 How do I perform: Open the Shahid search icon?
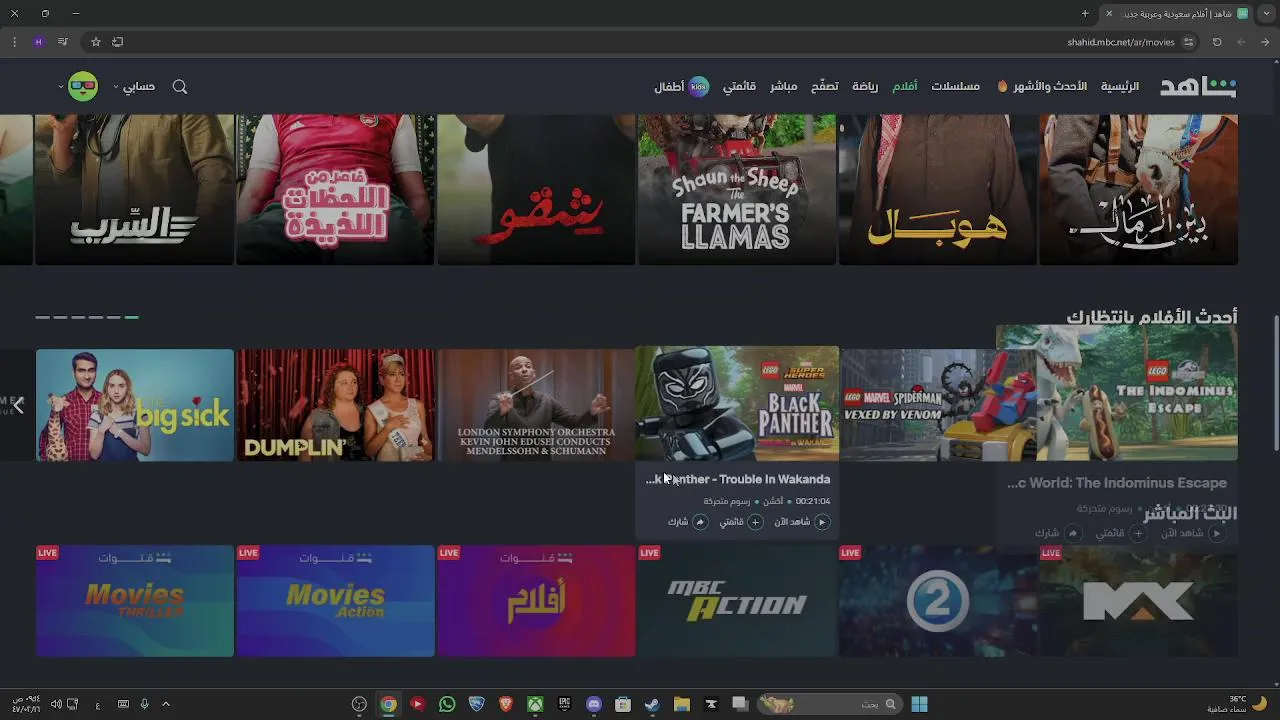point(180,87)
